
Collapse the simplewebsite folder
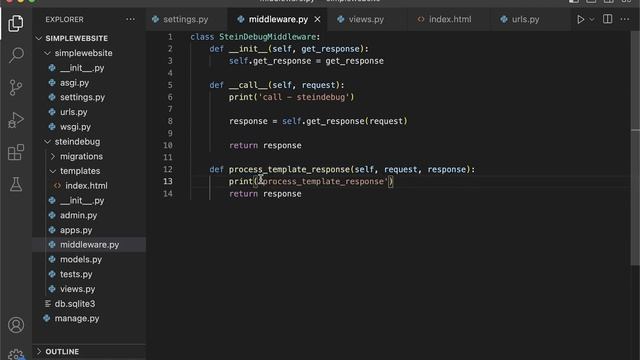click(83, 53)
